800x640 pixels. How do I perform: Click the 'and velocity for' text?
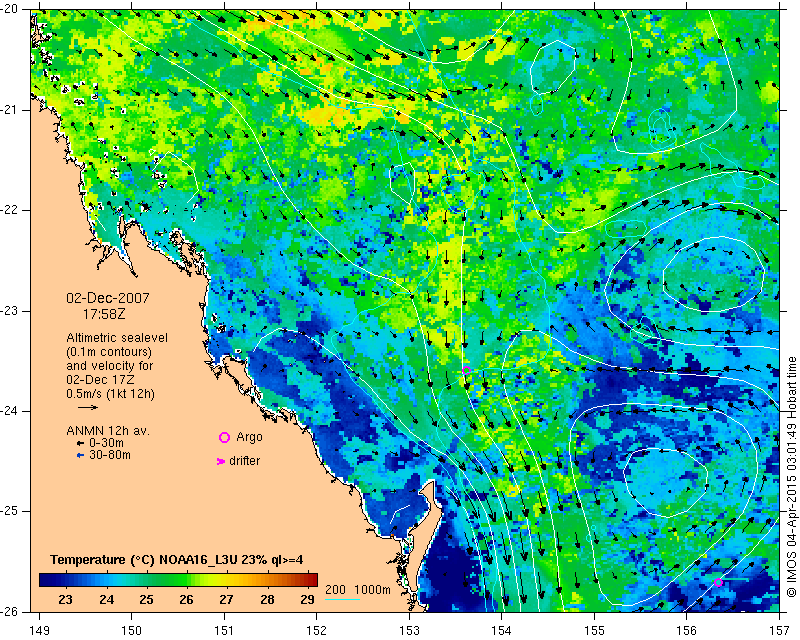tap(110, 366)
